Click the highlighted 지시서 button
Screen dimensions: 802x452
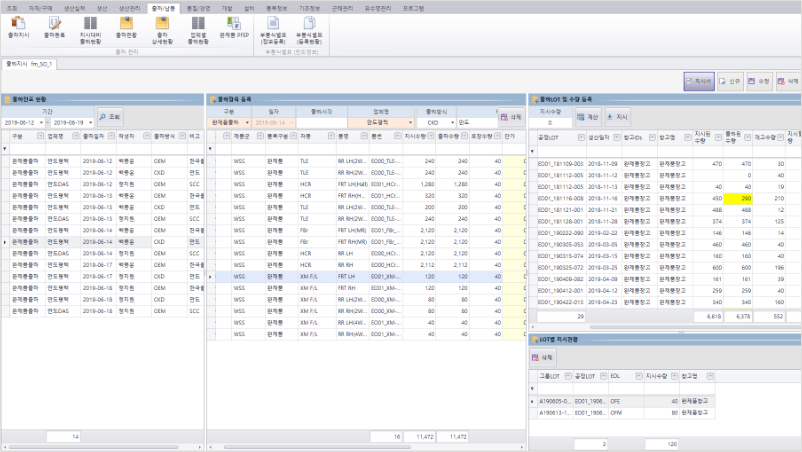[x=699, y=81]
